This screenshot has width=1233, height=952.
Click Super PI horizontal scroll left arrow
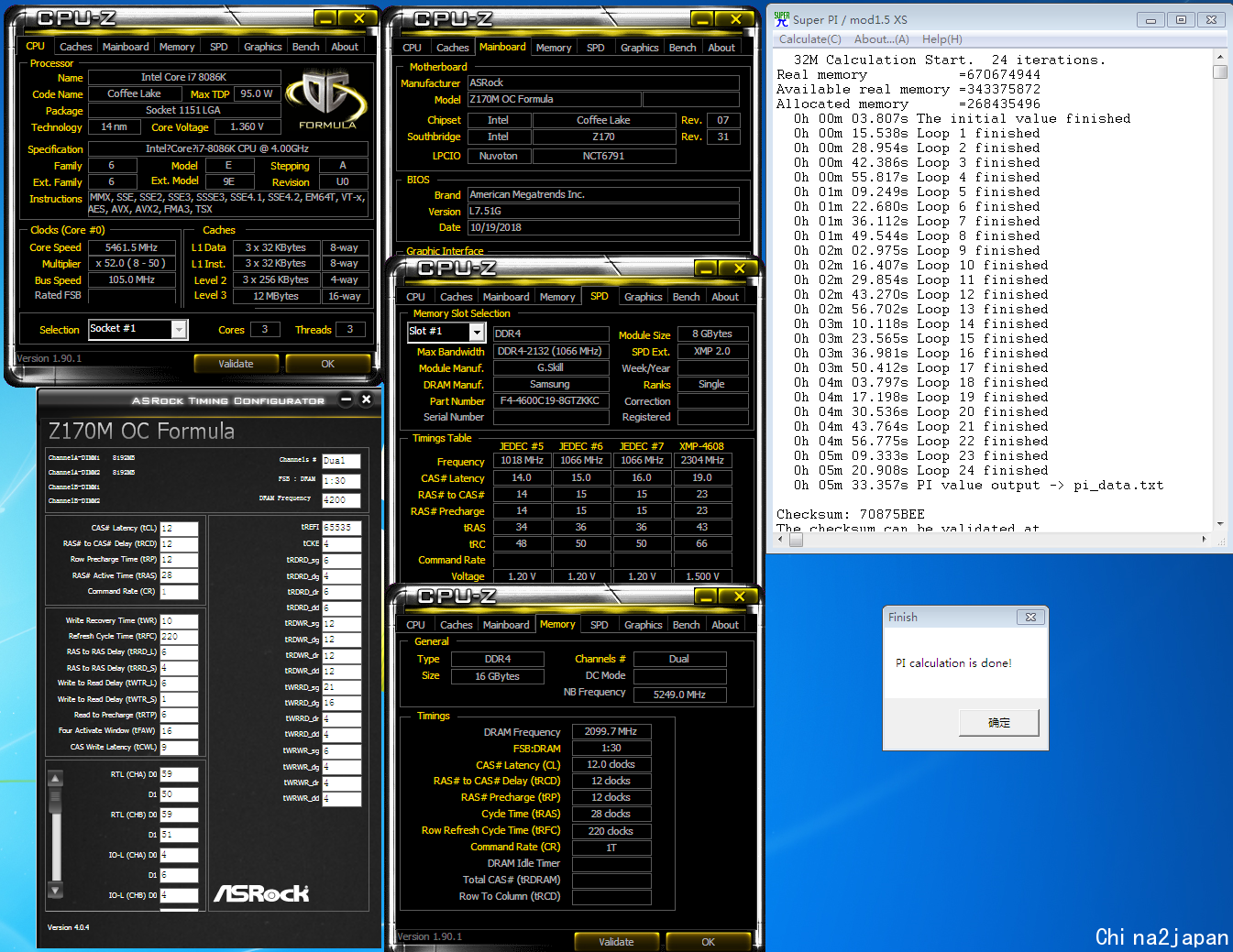(782, 539)
